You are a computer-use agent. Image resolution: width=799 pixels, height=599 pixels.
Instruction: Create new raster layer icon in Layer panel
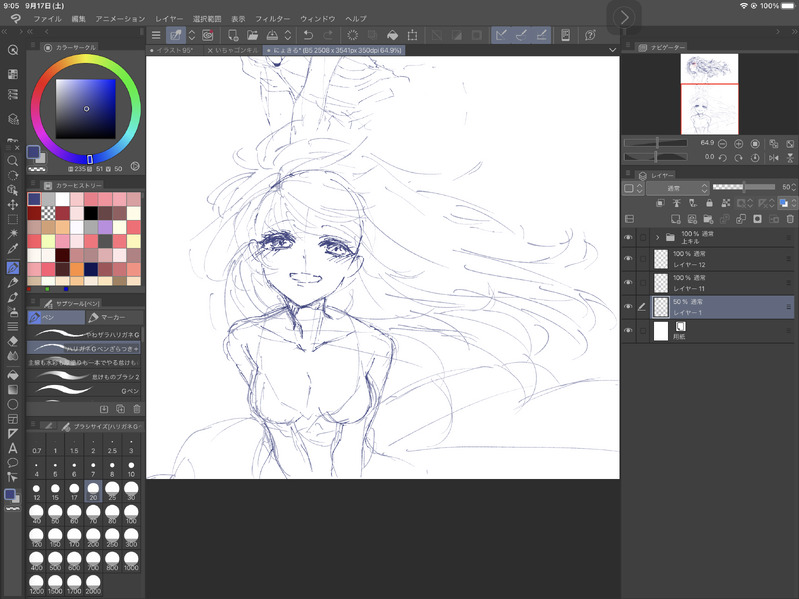pos(676,219)
